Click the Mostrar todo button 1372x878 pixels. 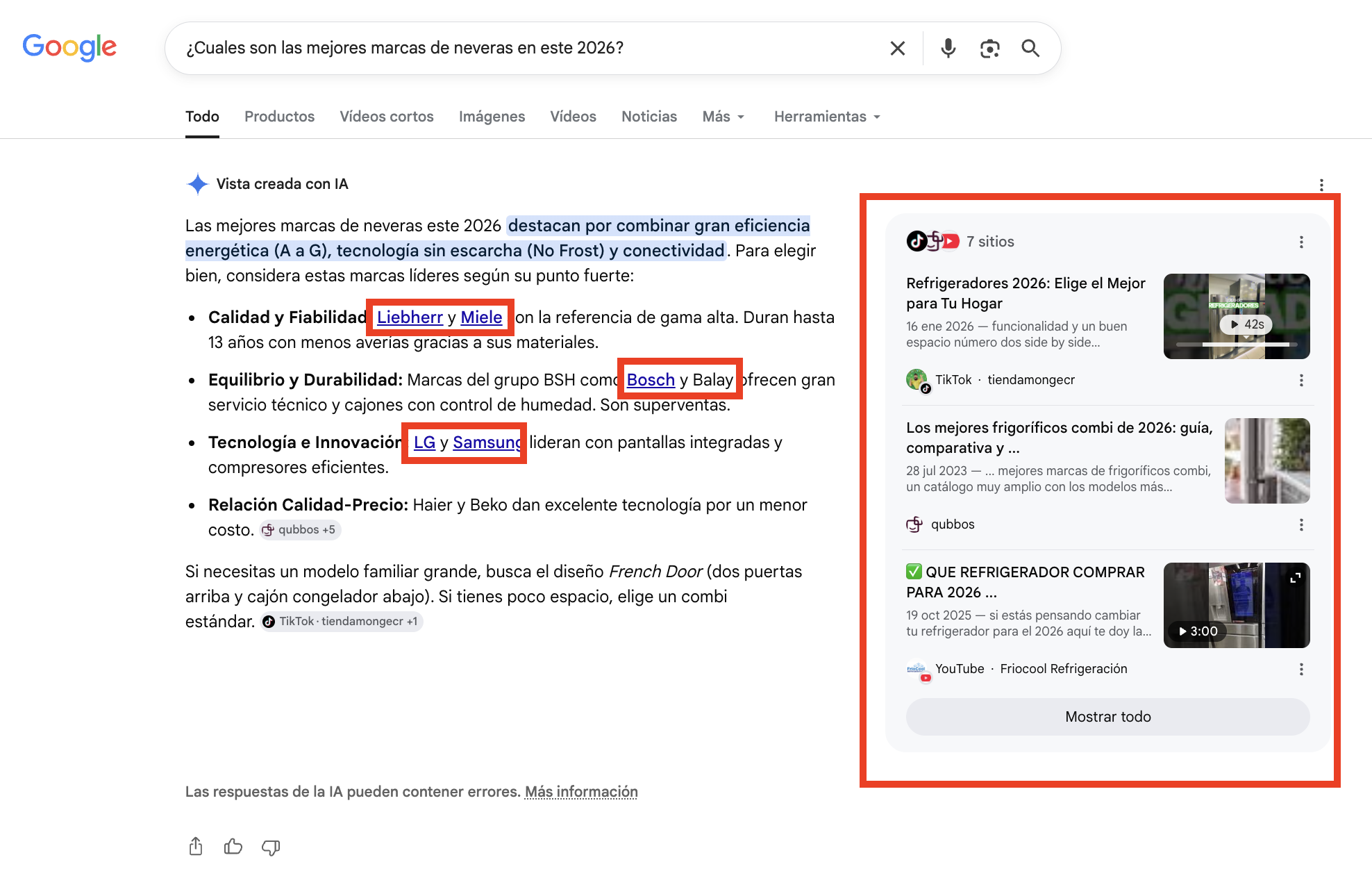point(1108,717)
